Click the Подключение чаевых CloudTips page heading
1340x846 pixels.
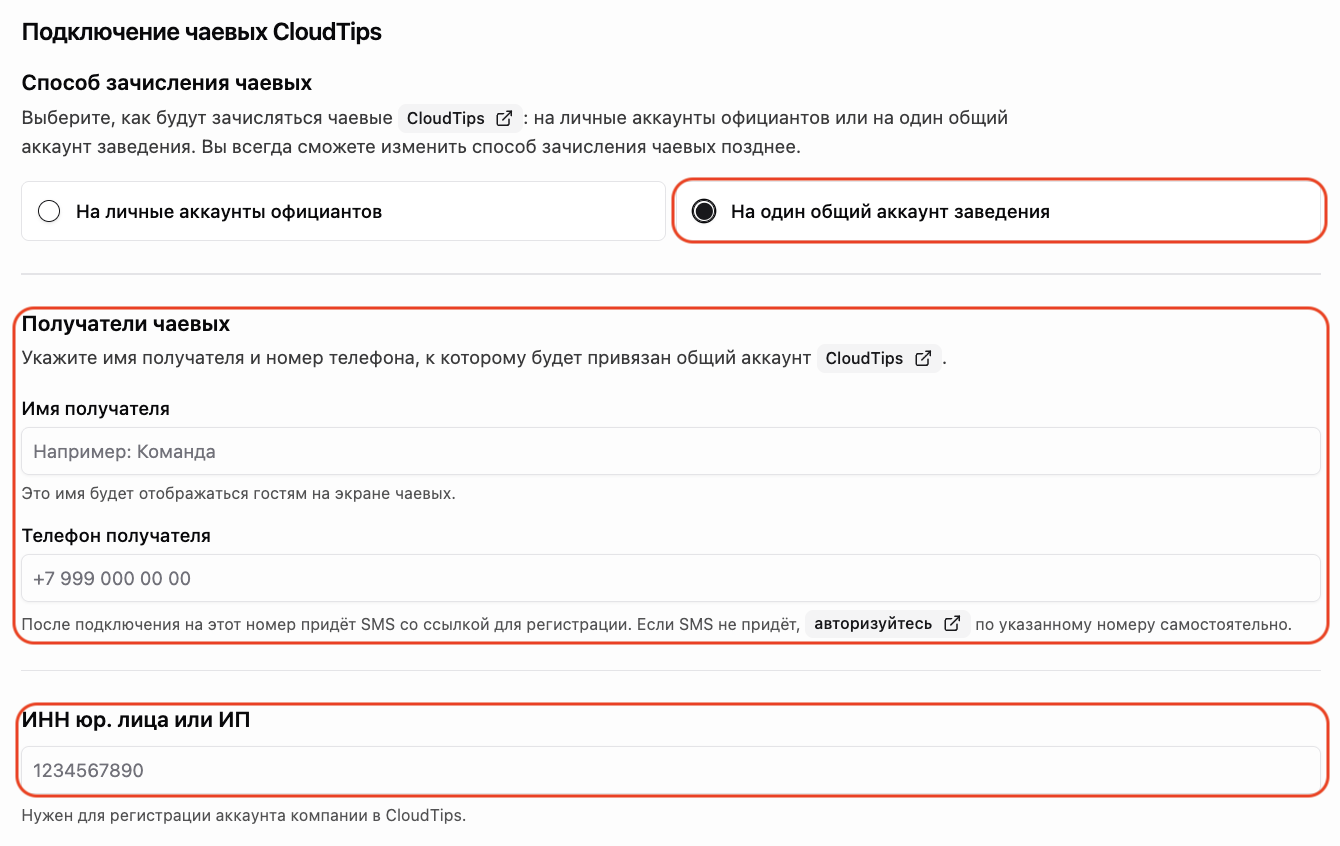pos(202,32)
